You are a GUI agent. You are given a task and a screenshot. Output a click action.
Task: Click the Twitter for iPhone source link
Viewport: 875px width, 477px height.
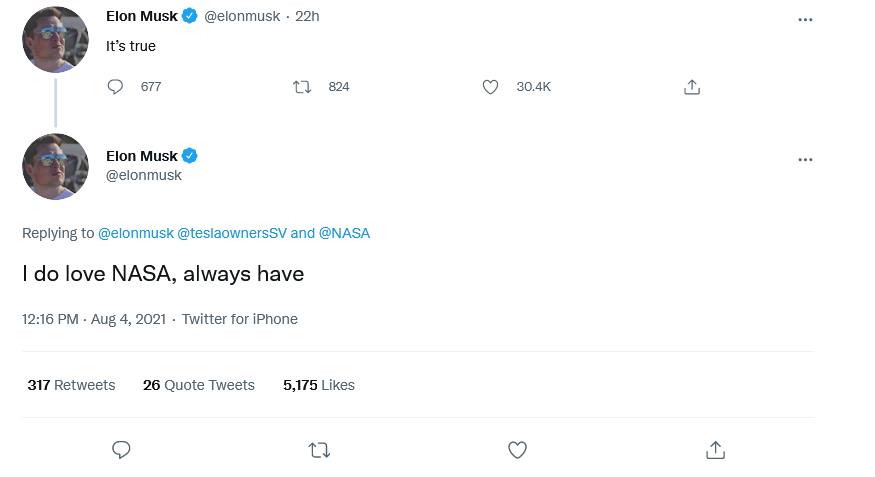click(240, 319)
